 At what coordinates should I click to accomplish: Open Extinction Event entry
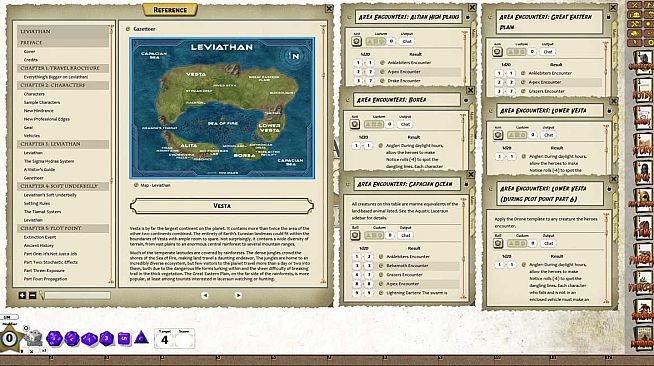(40, 237)
